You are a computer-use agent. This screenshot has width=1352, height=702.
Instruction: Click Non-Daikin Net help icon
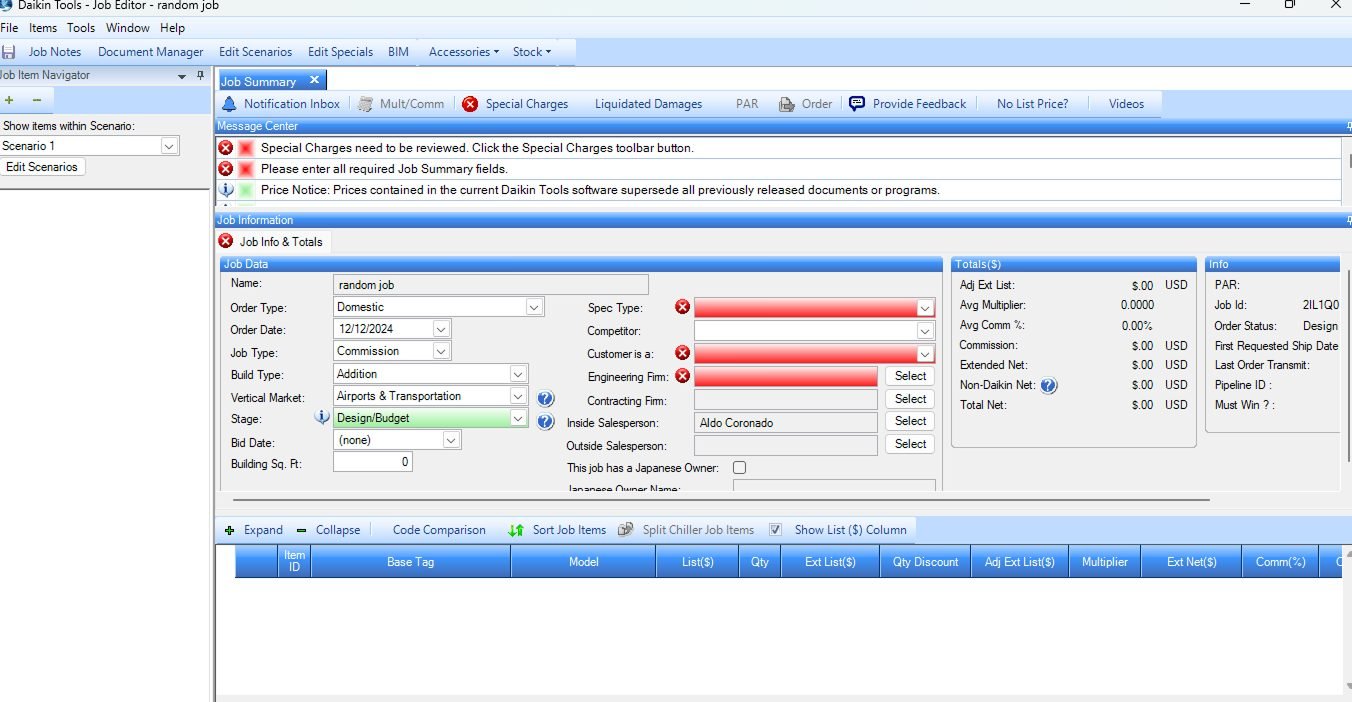coord(1049,385)
